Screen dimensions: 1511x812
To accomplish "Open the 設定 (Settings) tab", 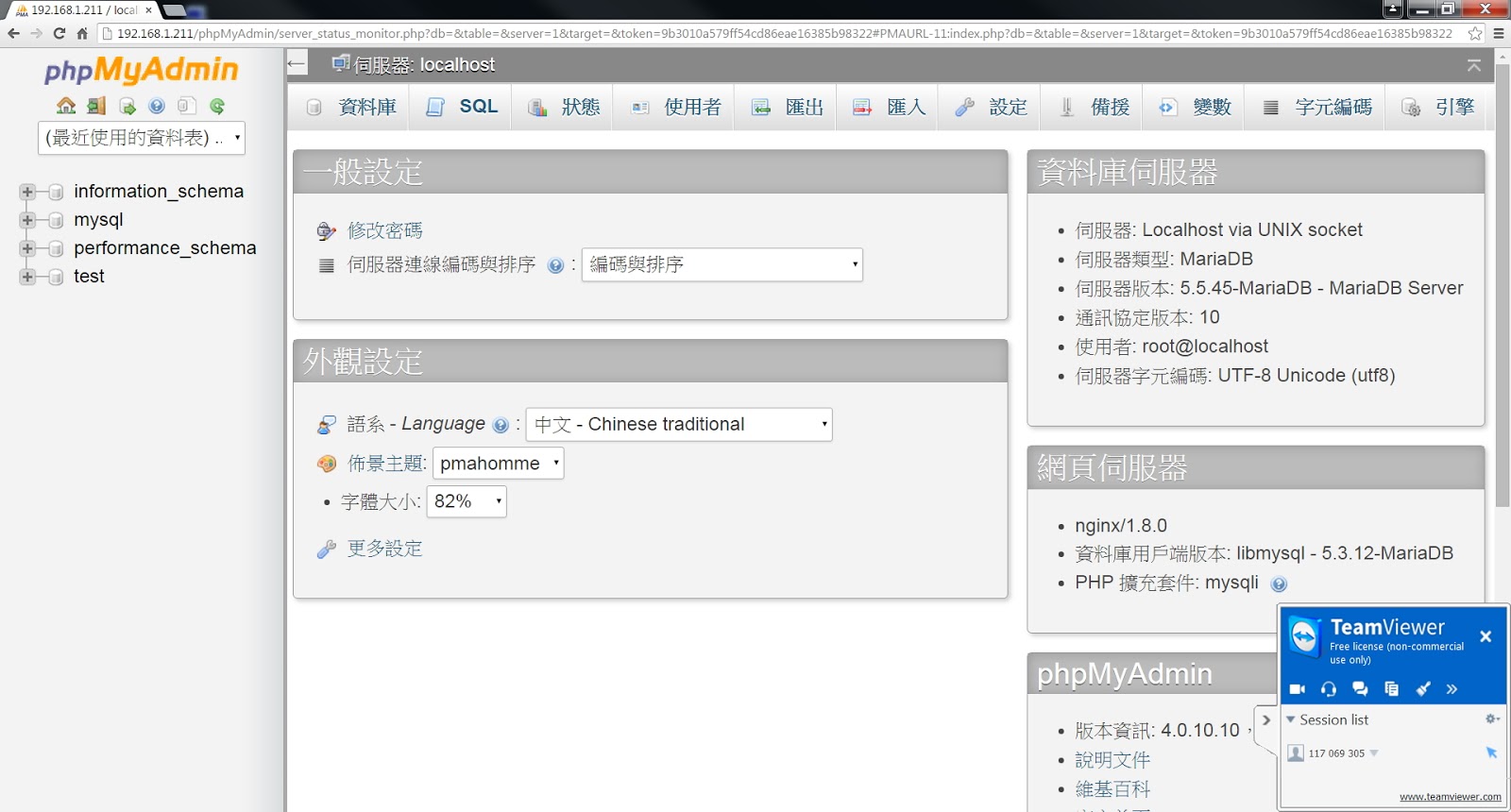I will (x=991, y=108).
